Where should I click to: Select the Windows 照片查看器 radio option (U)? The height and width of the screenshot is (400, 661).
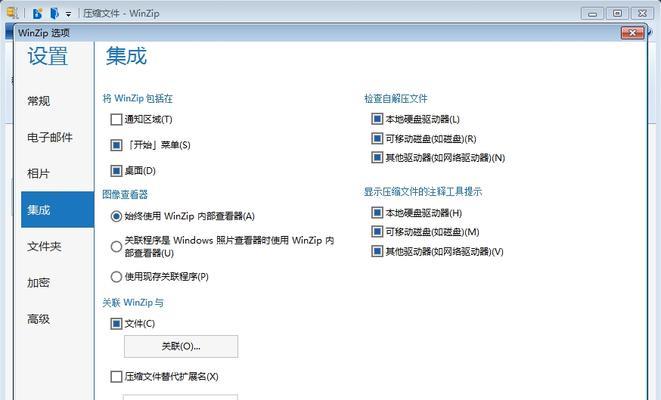coord(116,247)
